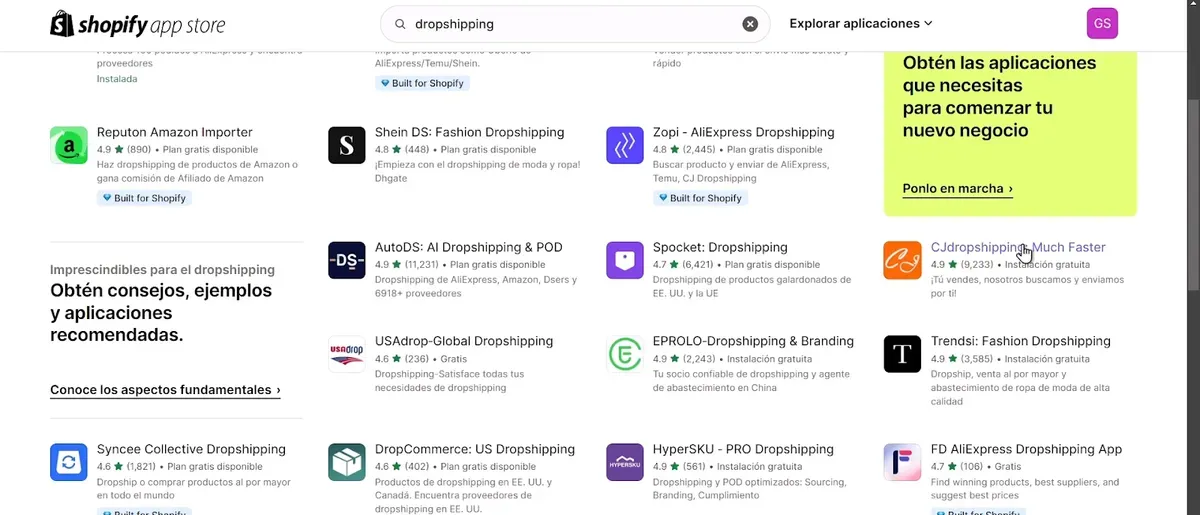
Task: Open the EPROLO app icon
Action: click(625, 354)
